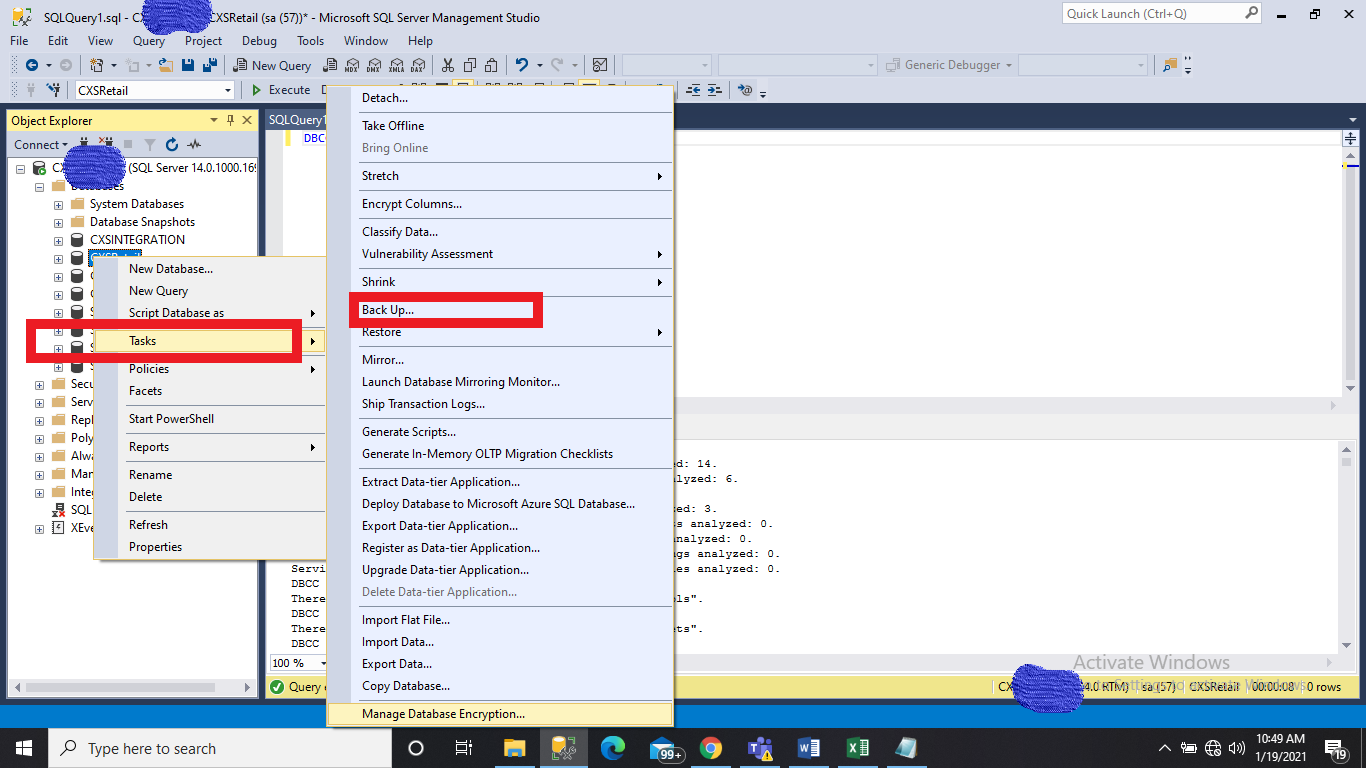Click the DMX query icon

(373, 65)
